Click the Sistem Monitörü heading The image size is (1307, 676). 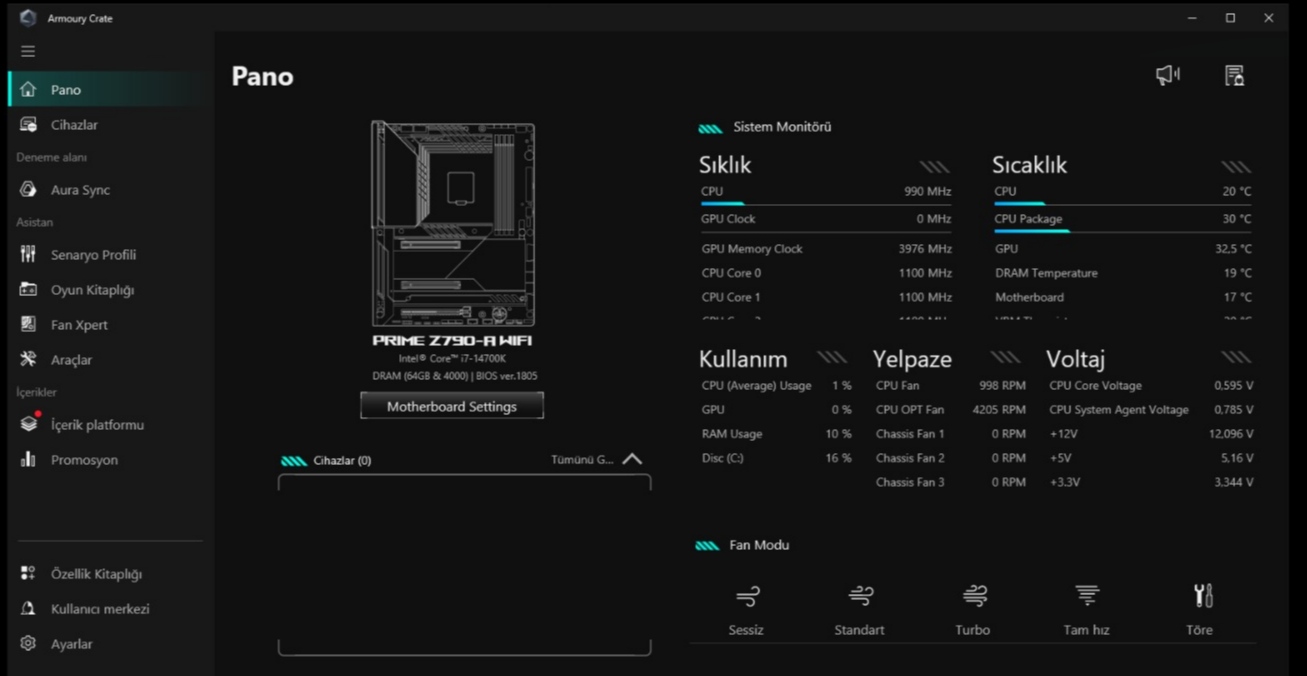tap(782, 127)
